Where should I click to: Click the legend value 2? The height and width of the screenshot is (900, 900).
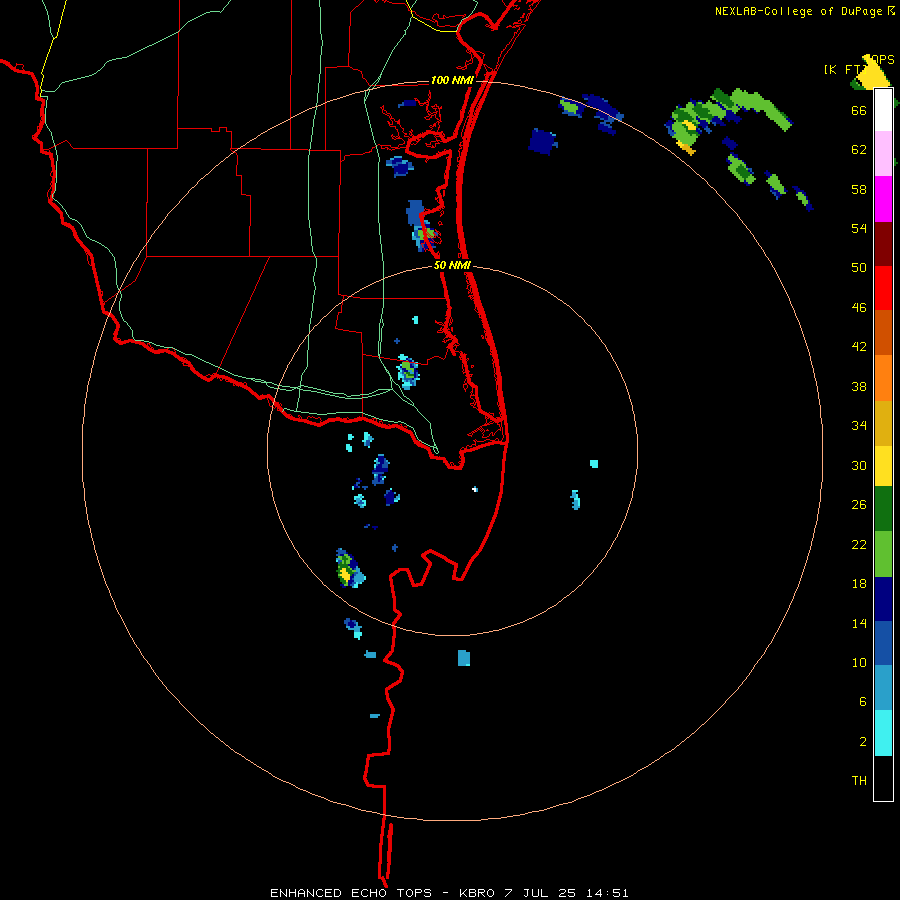coord(862,742)
